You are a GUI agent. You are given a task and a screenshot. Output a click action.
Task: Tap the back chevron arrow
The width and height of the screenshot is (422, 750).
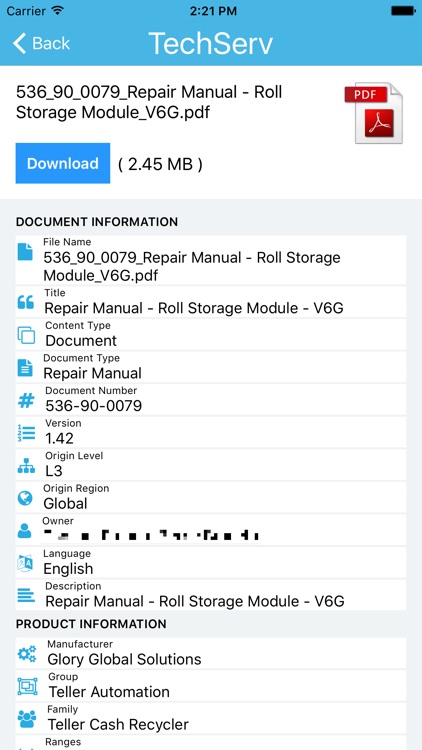coord(19,43)
